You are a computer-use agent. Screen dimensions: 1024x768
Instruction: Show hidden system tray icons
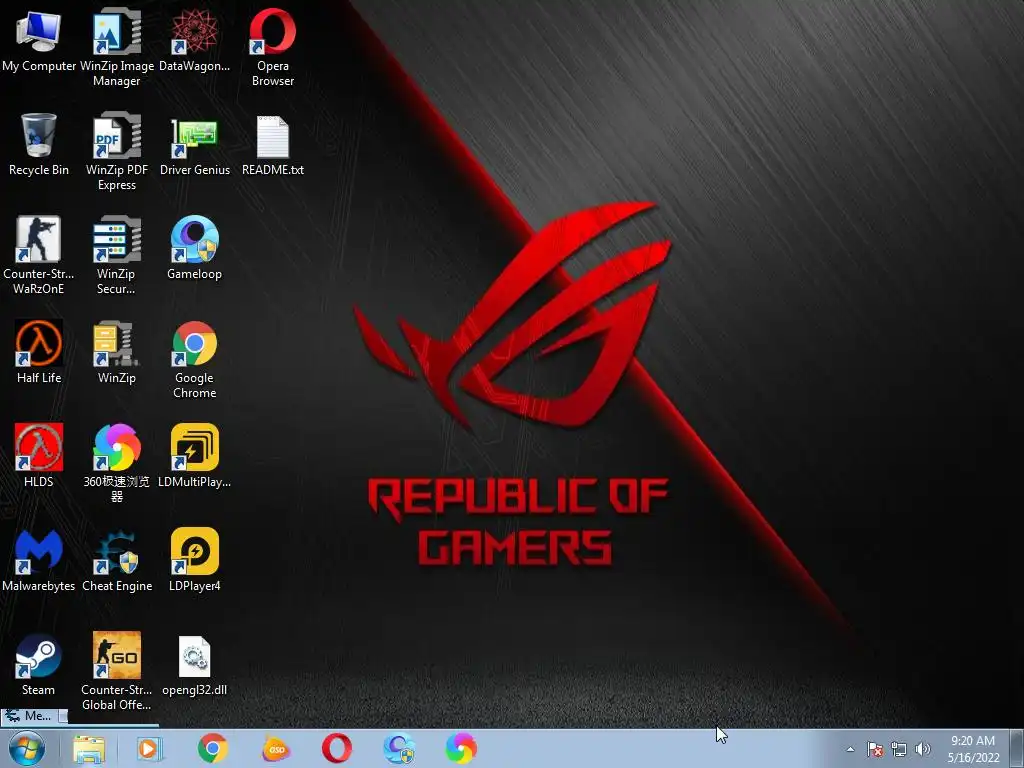[x=850, y=749]
